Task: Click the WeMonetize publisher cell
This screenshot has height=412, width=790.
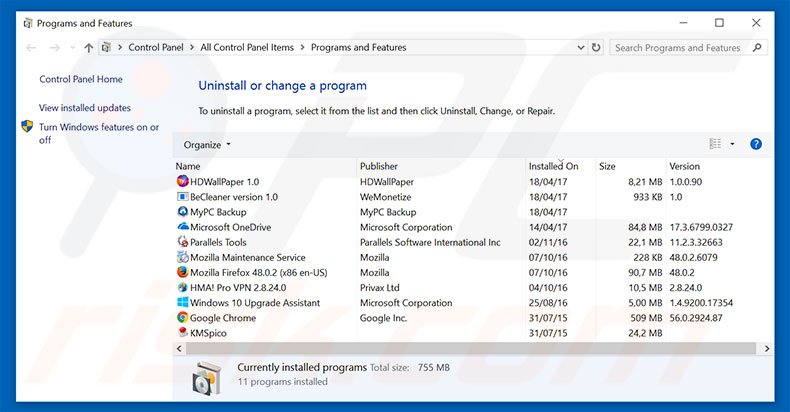Action: pyautogui.click(x=385, y=197)
